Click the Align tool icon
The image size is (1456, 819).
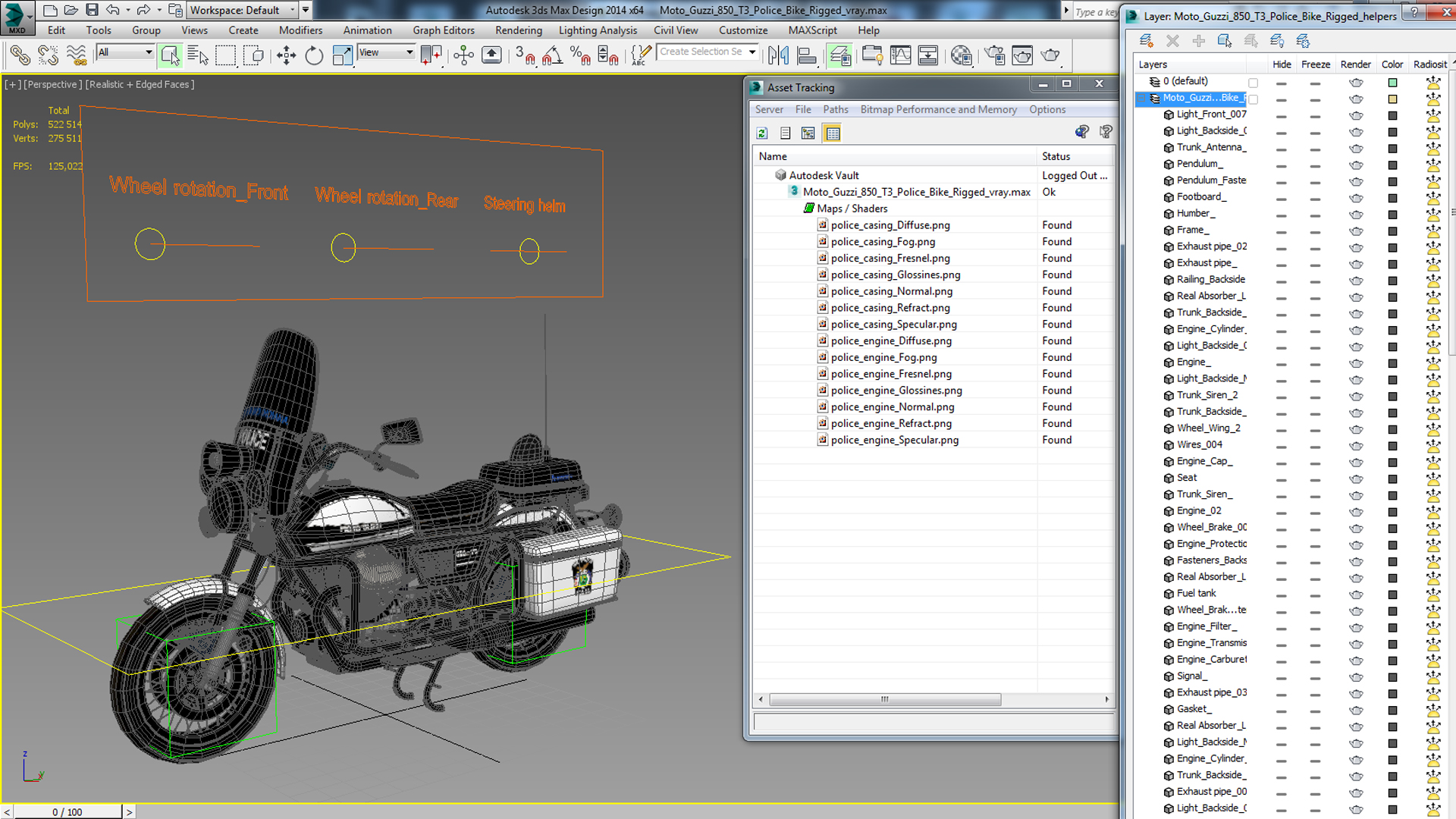click(x=807, y=55)
